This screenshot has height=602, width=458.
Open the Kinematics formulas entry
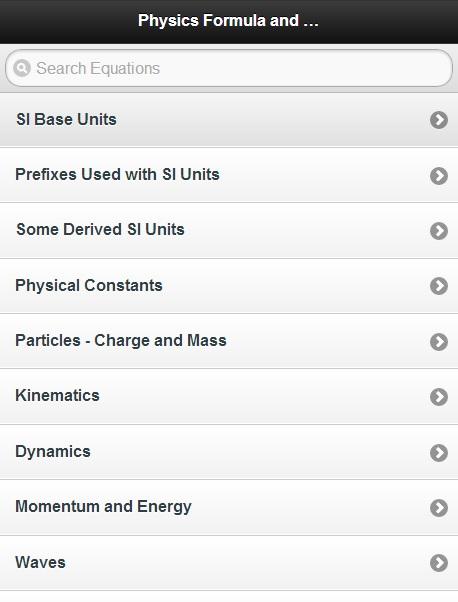tap(229, 397)
